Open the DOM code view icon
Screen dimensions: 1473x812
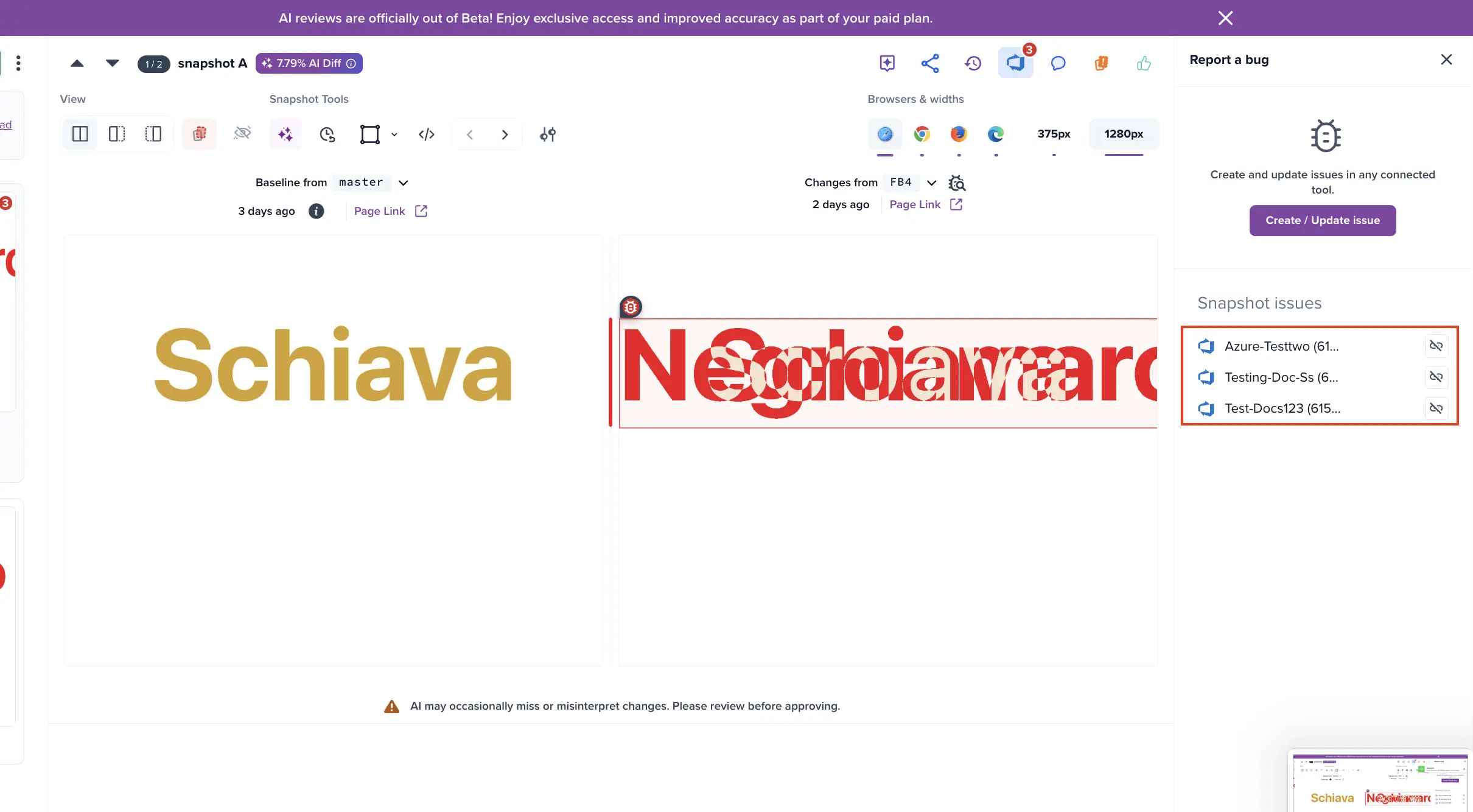coord(427,134)
